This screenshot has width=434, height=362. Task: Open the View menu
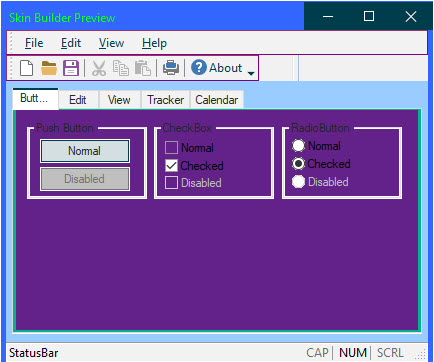[111, 43]
